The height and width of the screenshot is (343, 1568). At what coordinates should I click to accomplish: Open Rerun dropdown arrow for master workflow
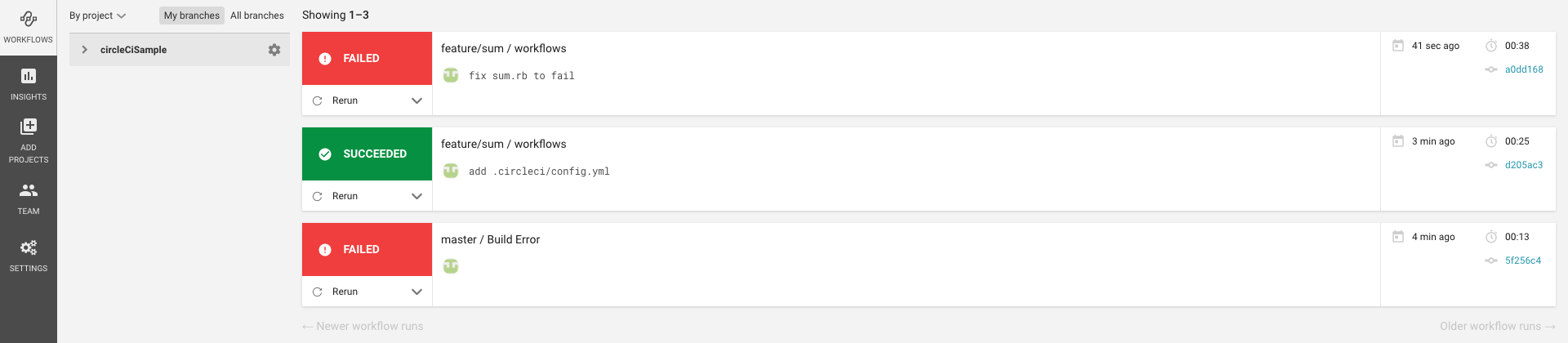click(416, 292)
